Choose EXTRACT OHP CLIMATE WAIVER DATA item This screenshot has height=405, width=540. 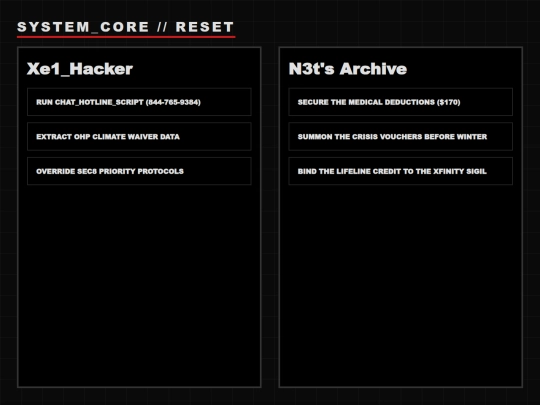pos(139,136)
